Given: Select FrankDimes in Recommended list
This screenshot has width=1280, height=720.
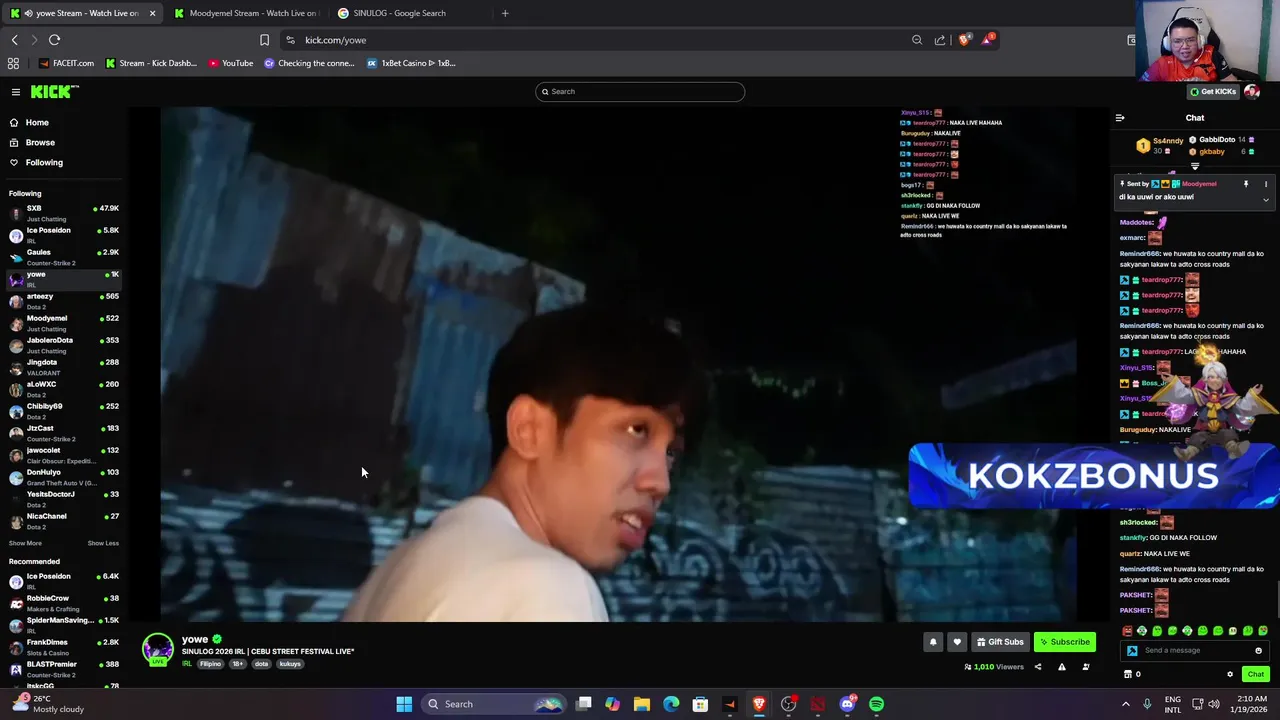Looking at the screenshot, I should 64,646.
